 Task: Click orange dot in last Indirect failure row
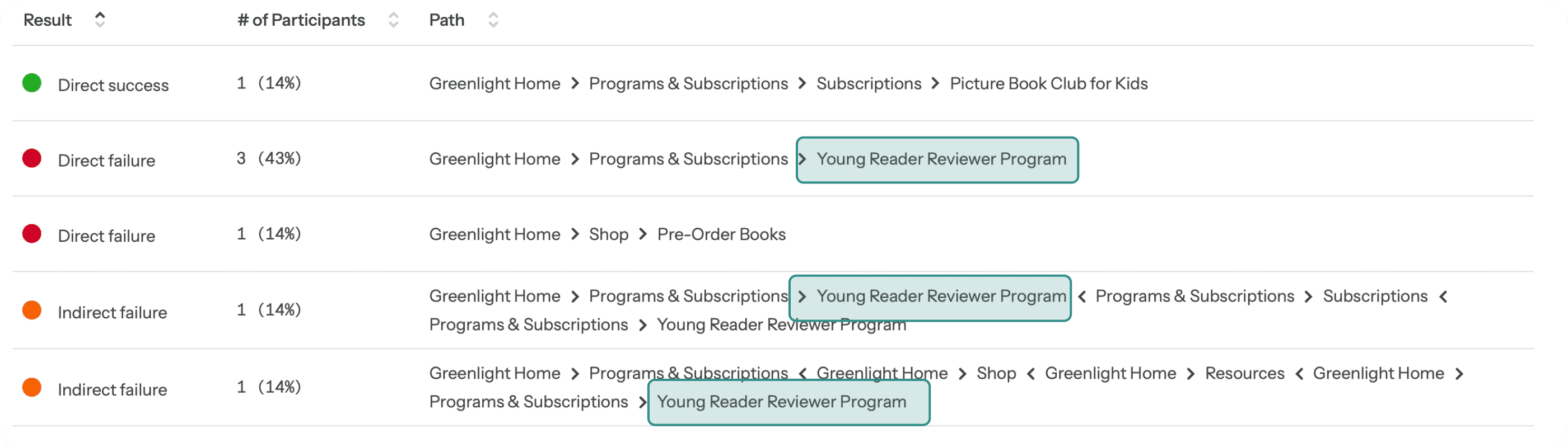[x=32, y=387]
